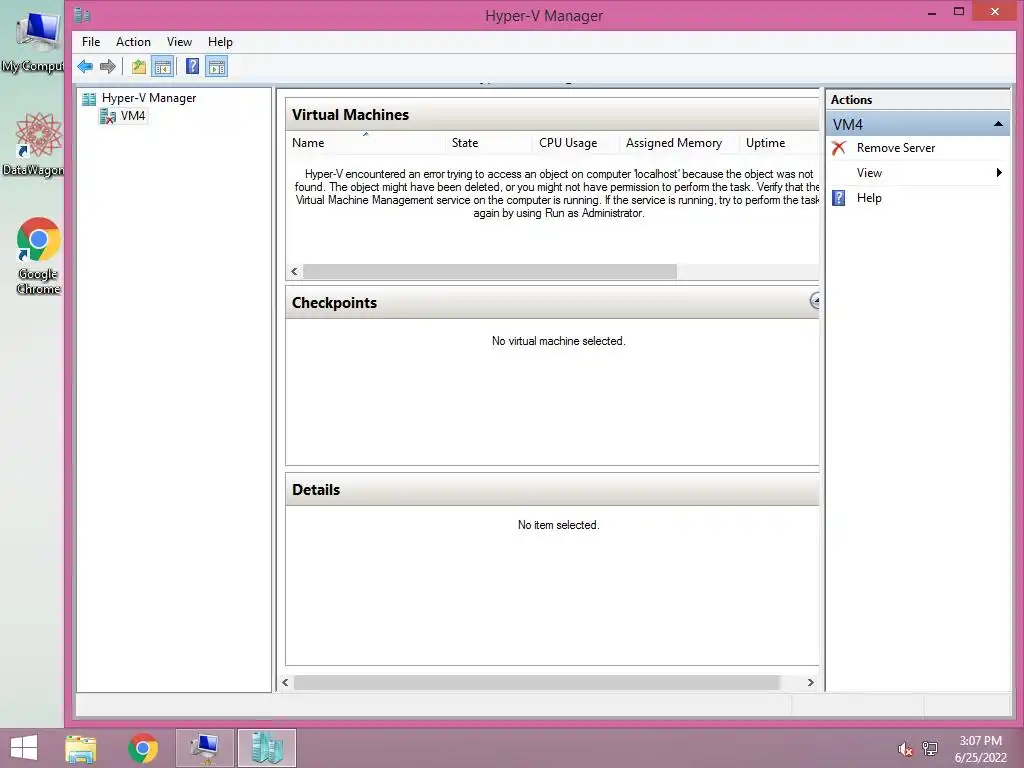Open the Help menu in menu bar
Viewport: 1024px width, 768px height.
point(220,42)
